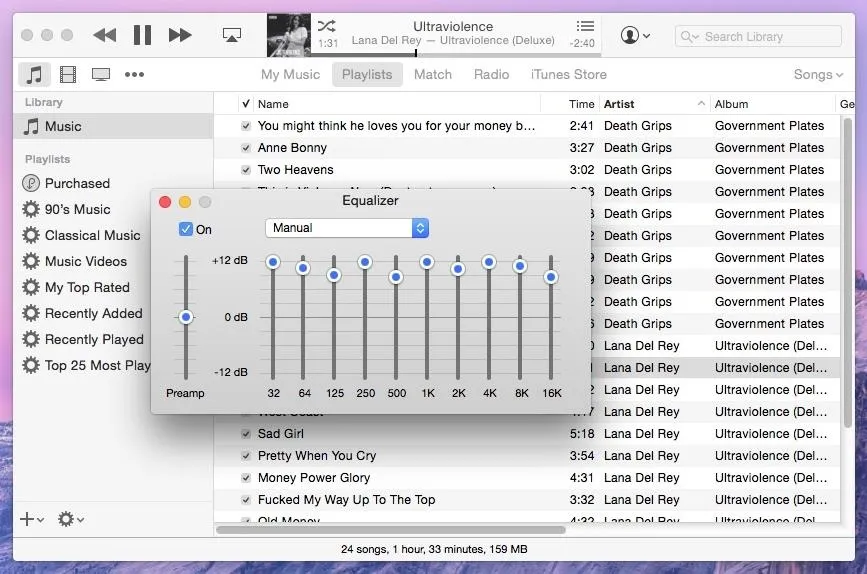
Task: Sort by the Album column header
Action: tap(772, 104)
